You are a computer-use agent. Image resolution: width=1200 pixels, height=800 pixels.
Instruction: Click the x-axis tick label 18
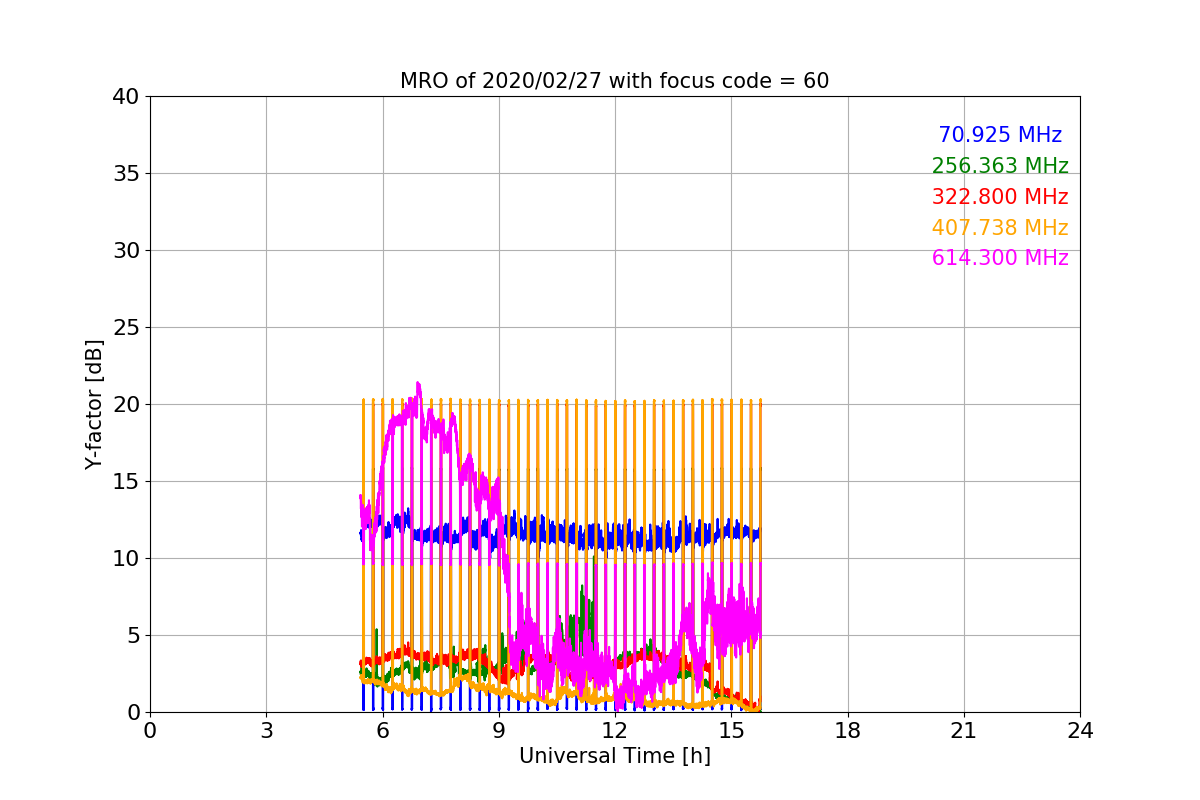847,730
